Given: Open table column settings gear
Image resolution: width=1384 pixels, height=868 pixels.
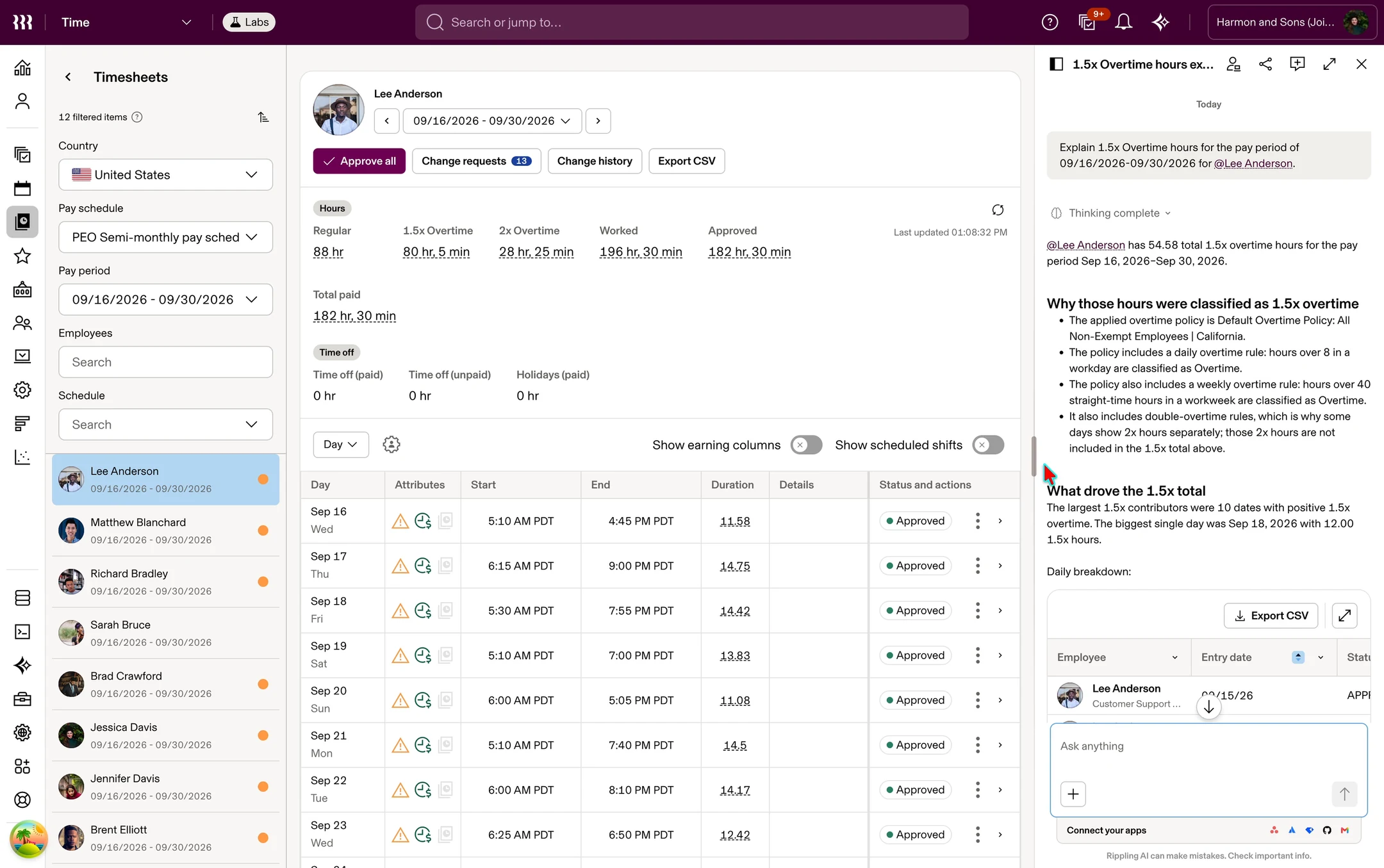Looking at the screenshot, I should pos(391,445).
